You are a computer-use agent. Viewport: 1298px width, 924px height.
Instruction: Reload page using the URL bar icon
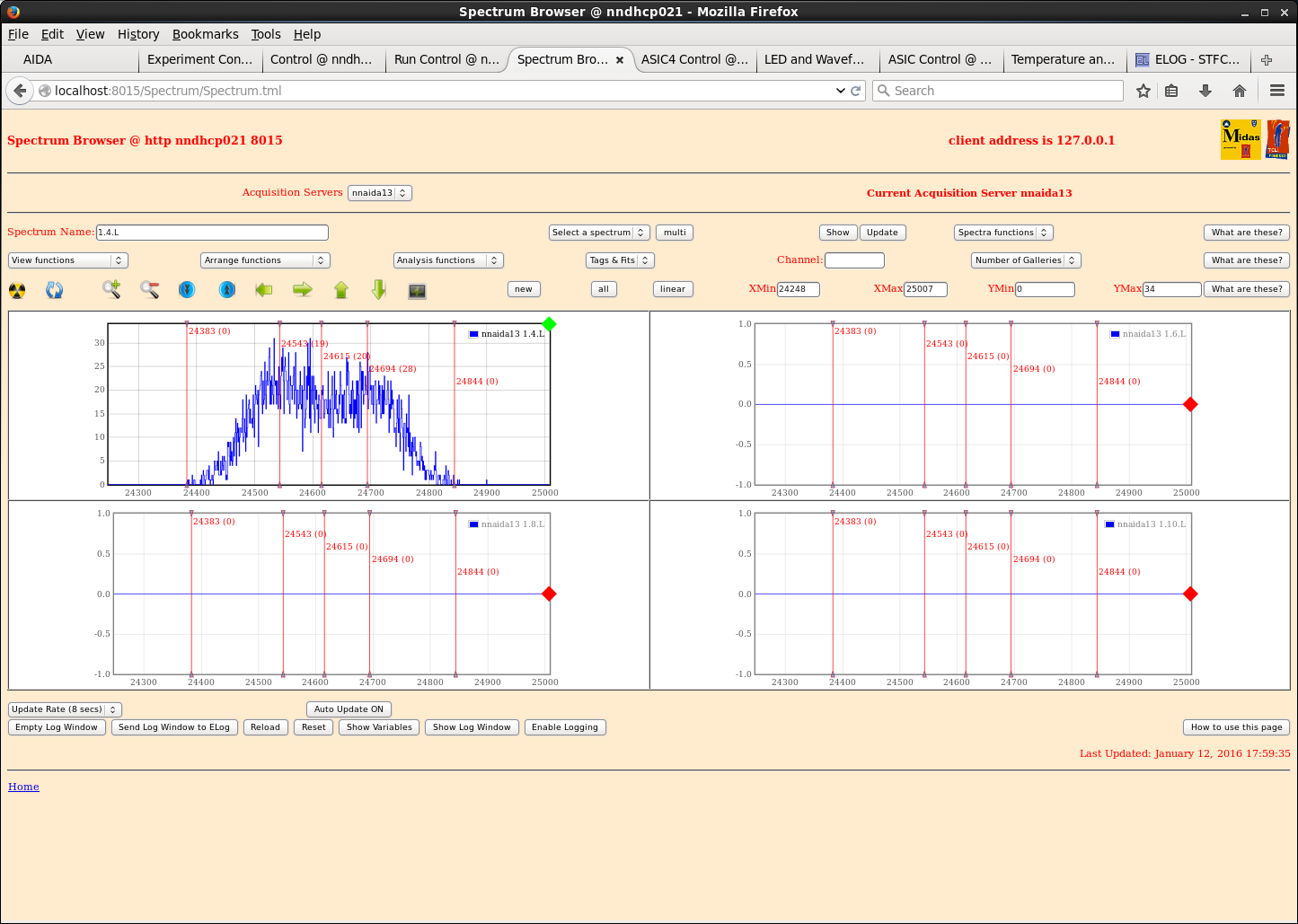pyautogui.click(x=856, y=91)
